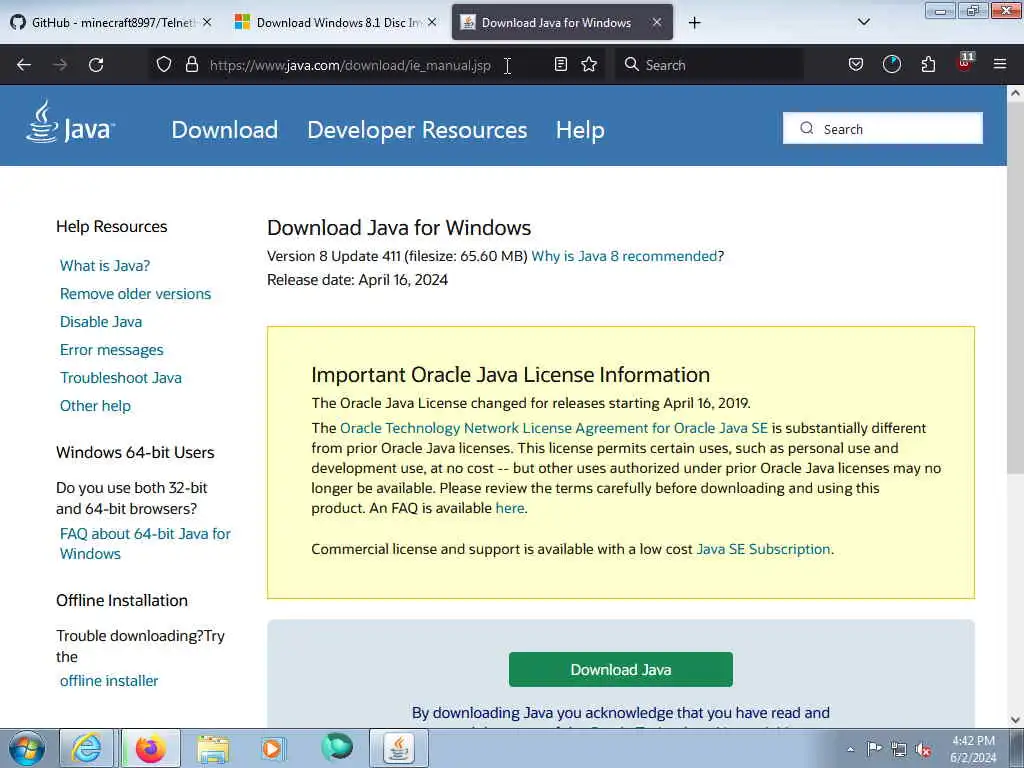Click the scrollbar down arrow

1015,720
